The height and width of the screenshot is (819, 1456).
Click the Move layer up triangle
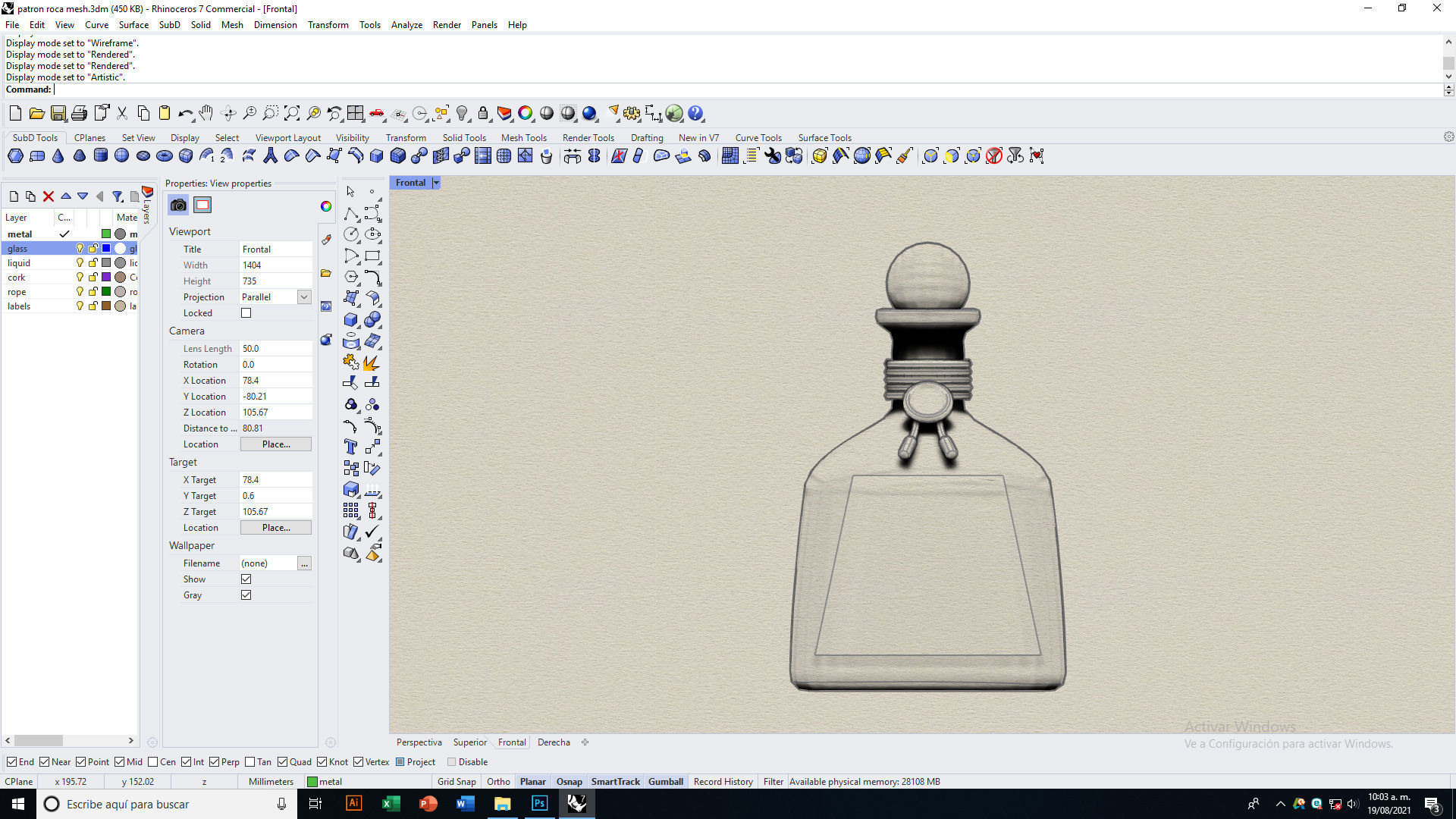[66, 196]
